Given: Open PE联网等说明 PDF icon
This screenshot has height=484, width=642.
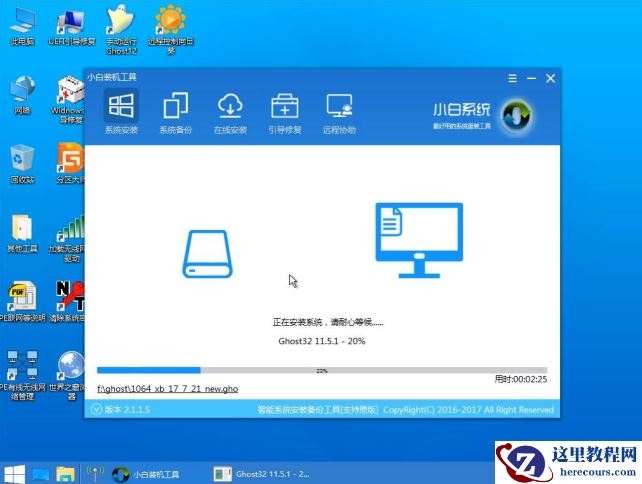Looking at the screenshot, I should [23, 301].
